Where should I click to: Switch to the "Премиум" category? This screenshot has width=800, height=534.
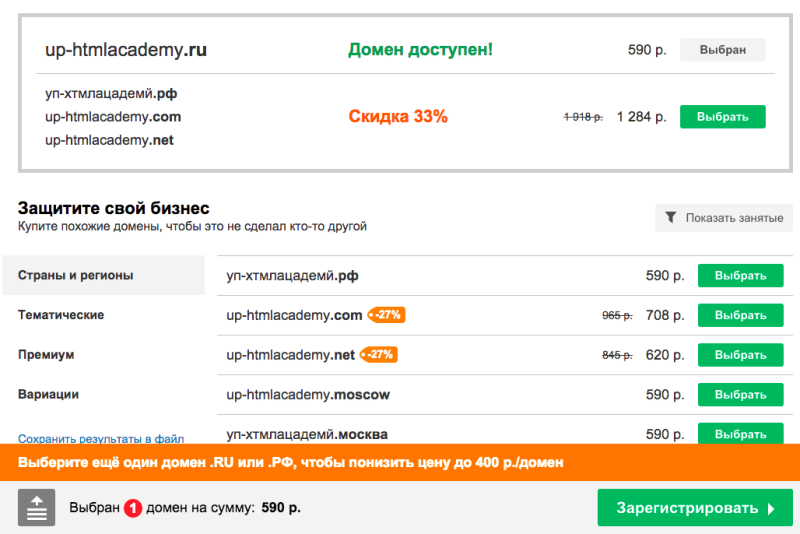pos(46,354)
